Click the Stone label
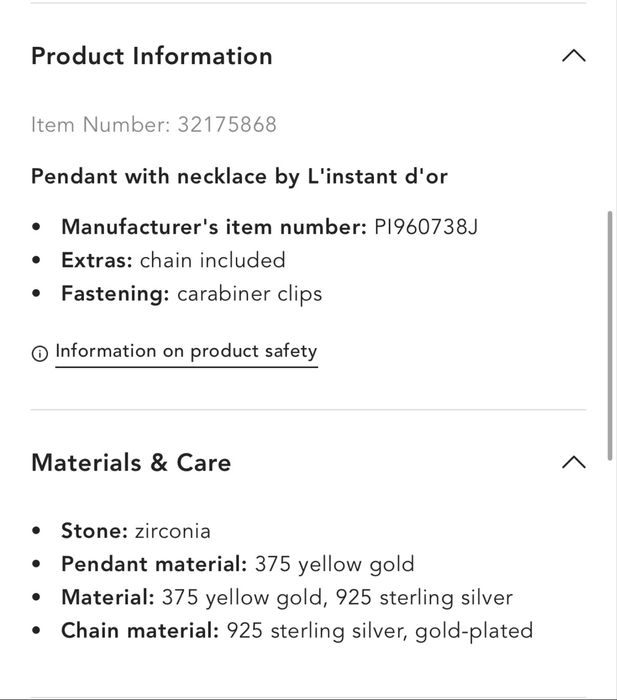 coord(94,530)
